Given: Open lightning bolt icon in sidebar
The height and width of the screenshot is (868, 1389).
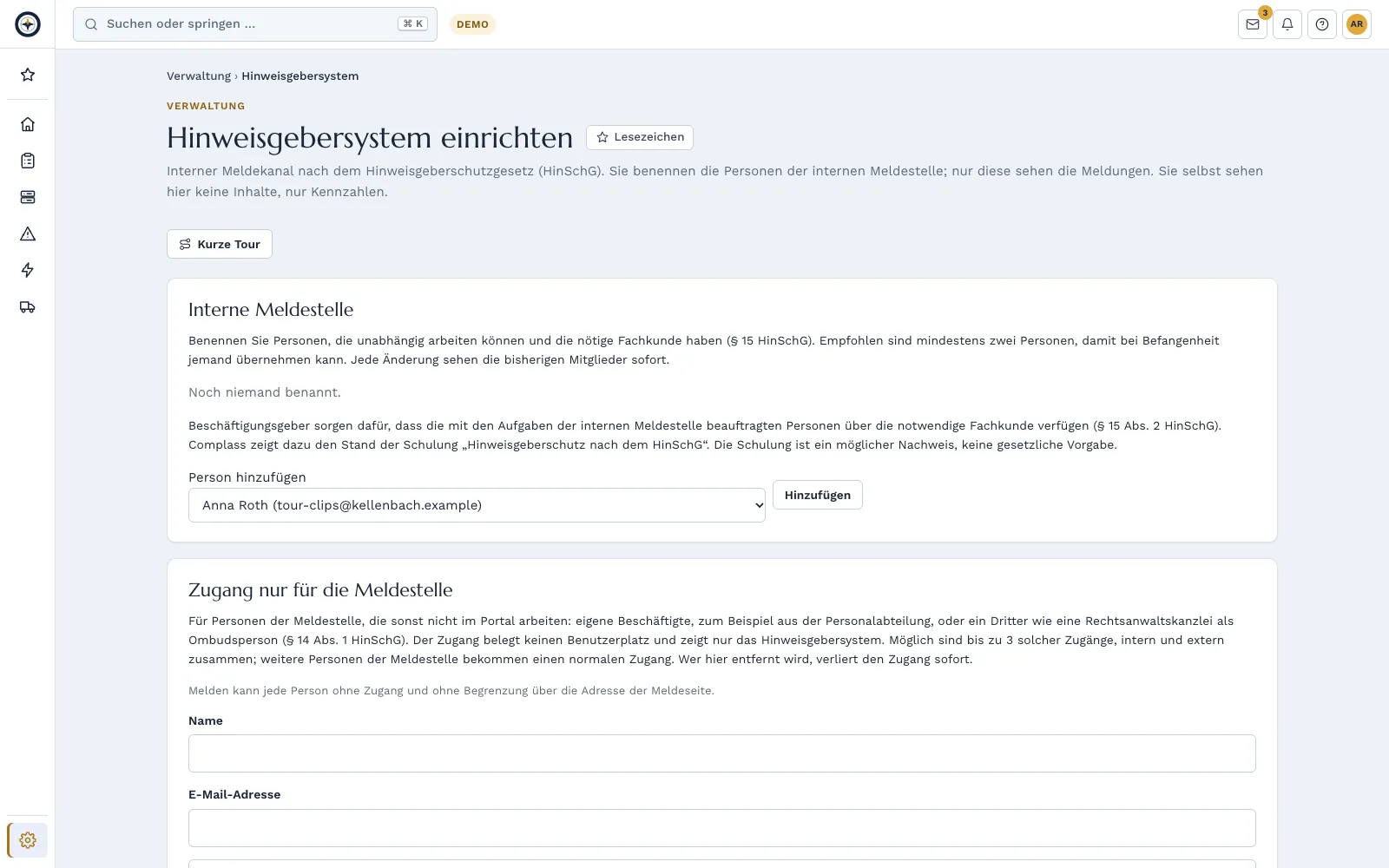Looking at the screenshot, I should pyautogui.click(x=28, y=270).
